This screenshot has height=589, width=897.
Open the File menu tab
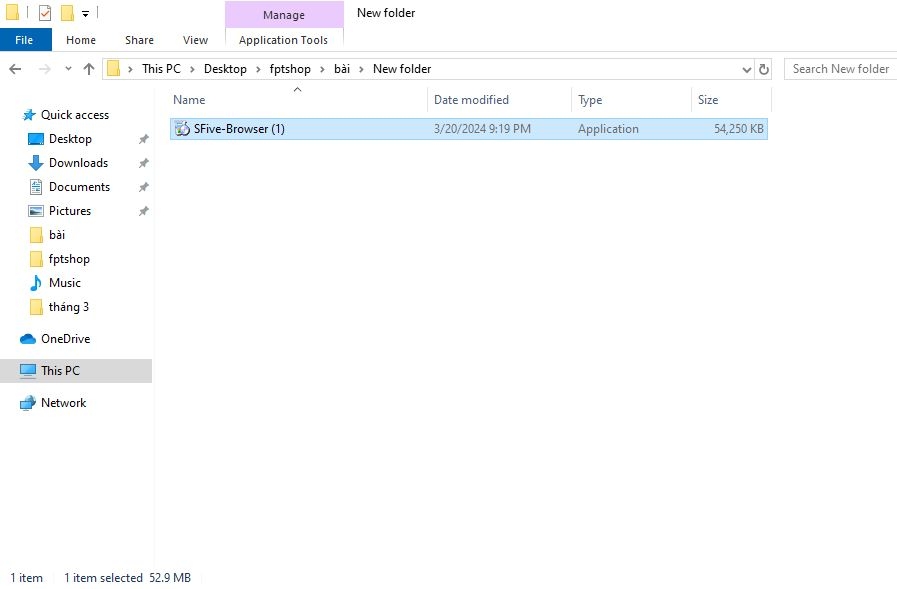[25, 40]
